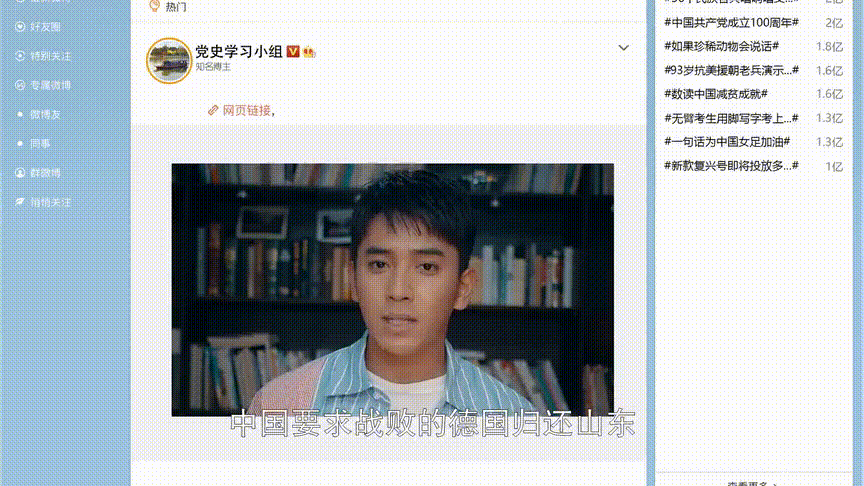This screenshot has width=864, height=486.
Task: Click the 热门 lightbulb icon
Action: click(x=155, y=6)
